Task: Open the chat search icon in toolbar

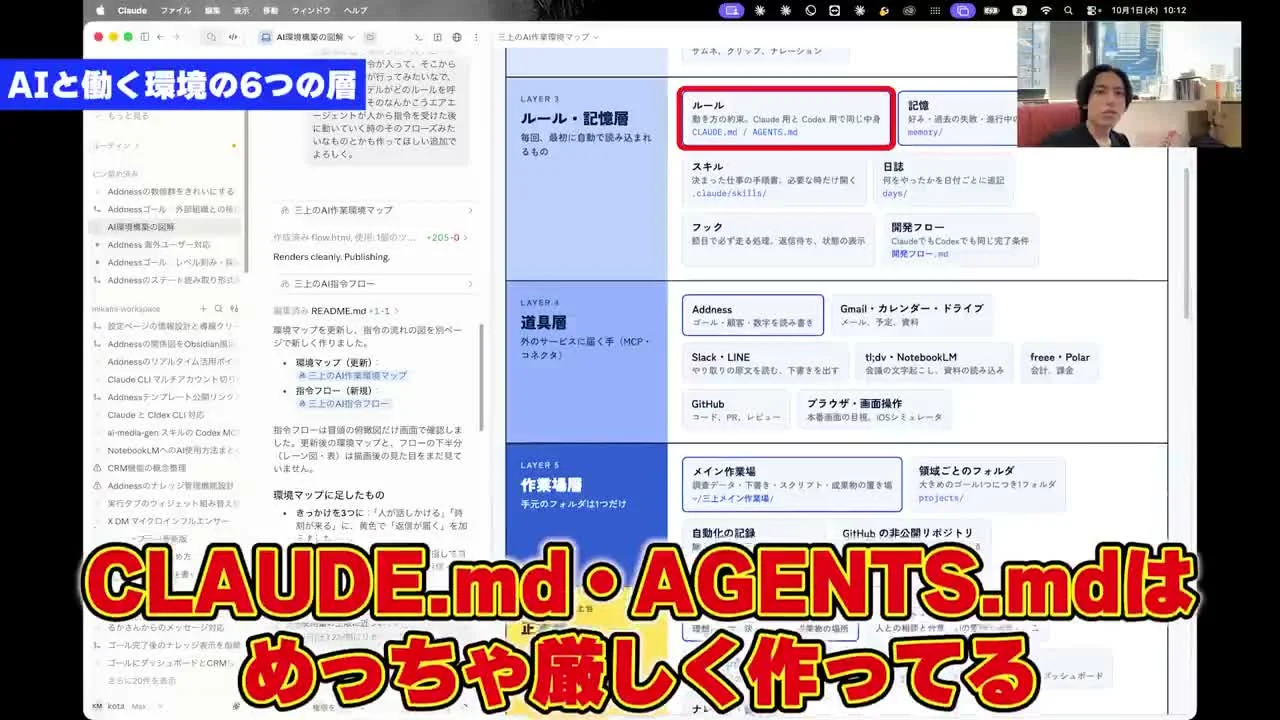Action: coord(211,37)
